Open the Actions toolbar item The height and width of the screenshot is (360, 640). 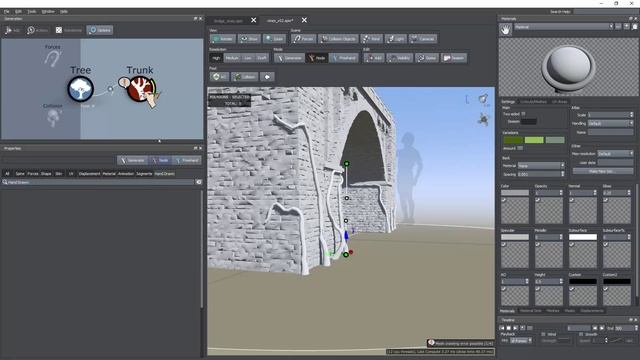coord(37,30)
